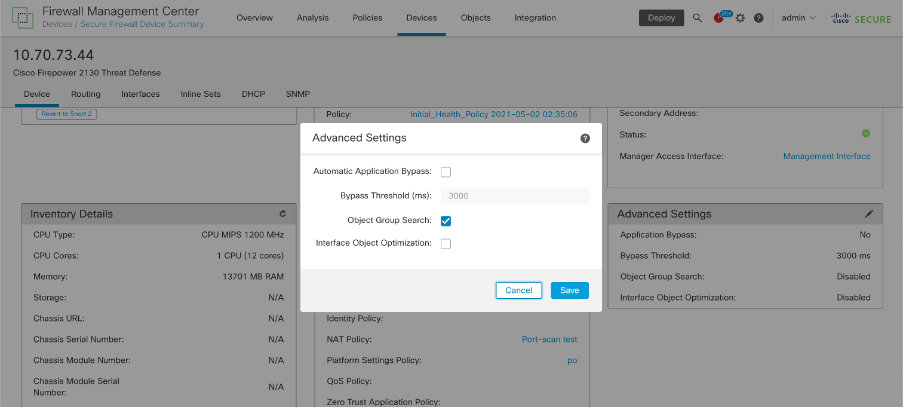Click the 13701 MB RAM value
The image size is (904, 408).
253,277
